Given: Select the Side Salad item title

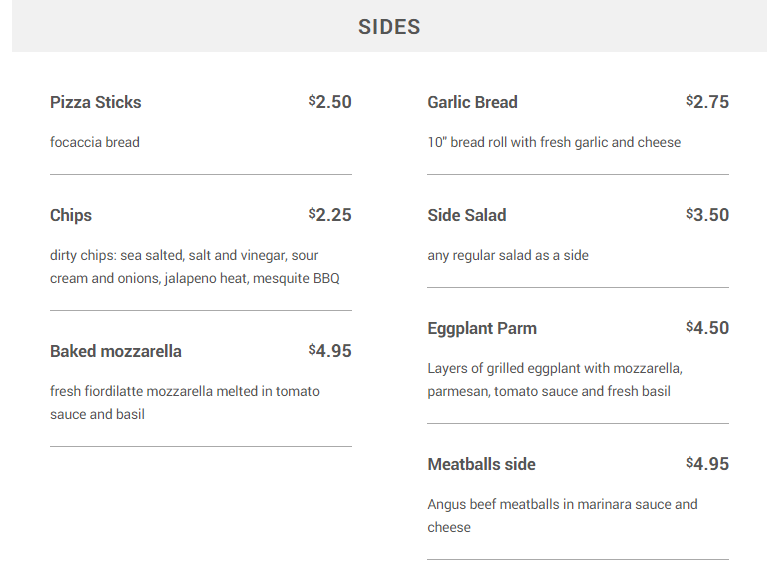Looking at the screenshot, I should pos(467,215).
